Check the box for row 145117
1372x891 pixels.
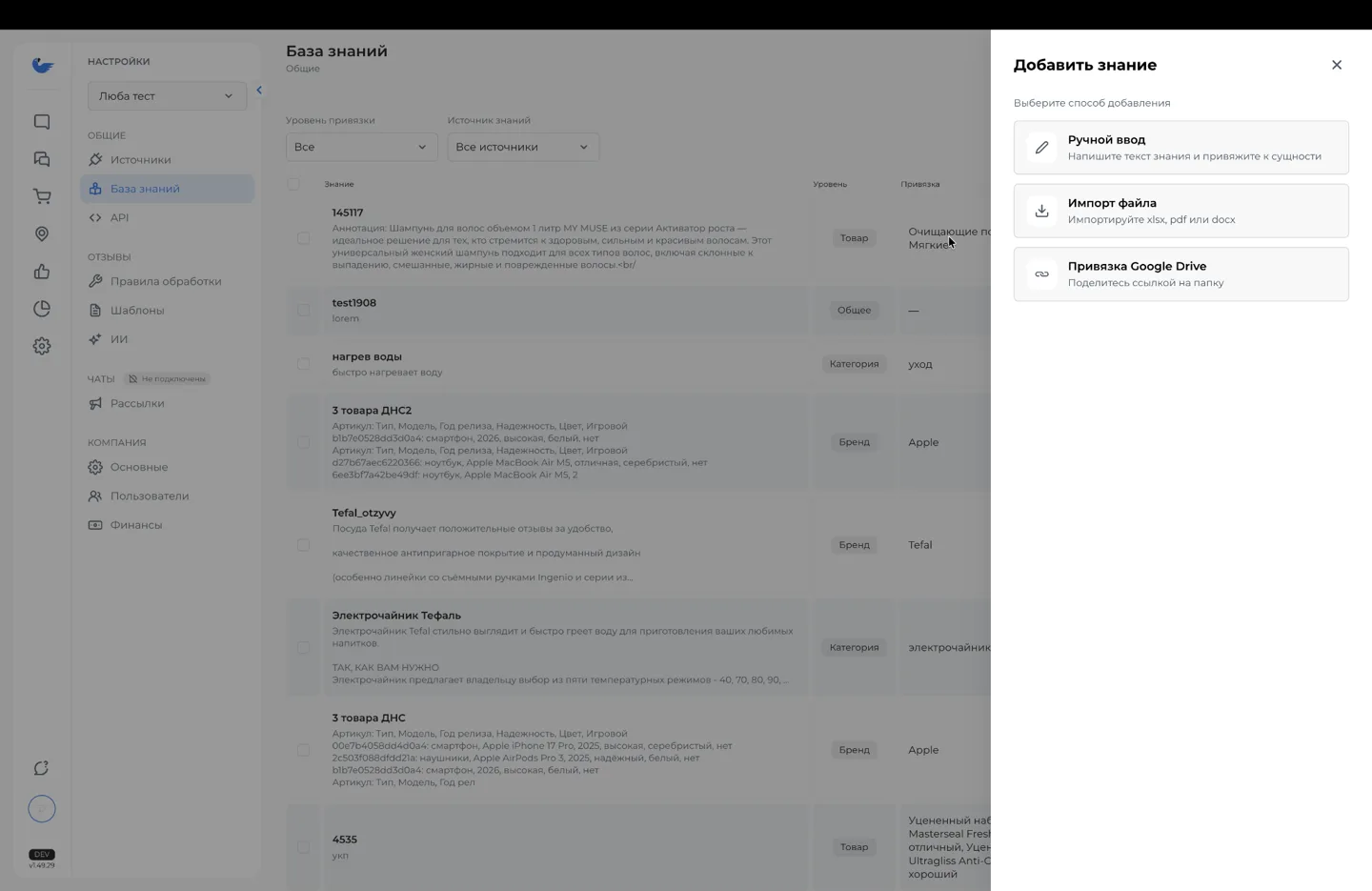pos(303,238)
